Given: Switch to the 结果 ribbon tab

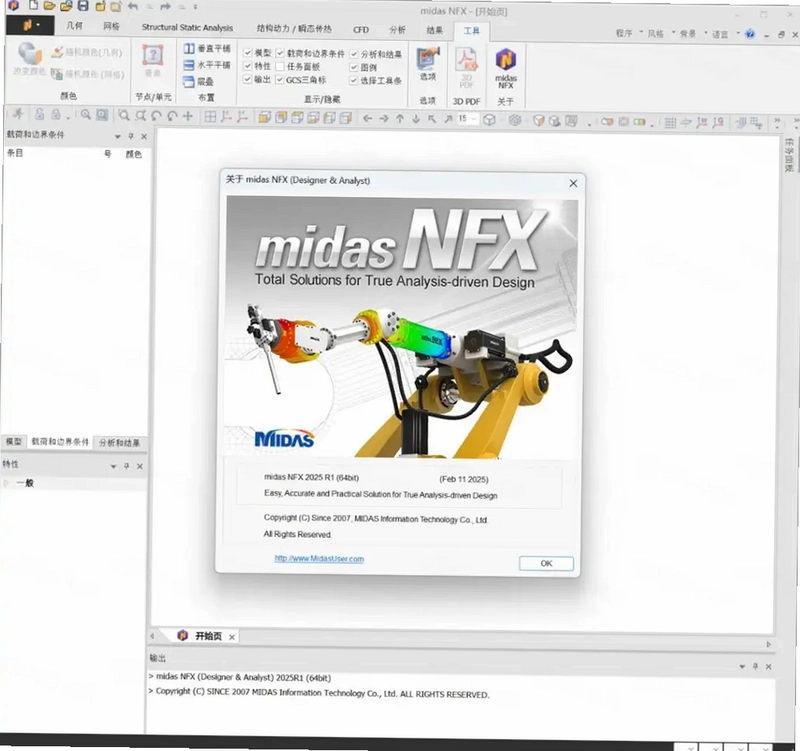Looking at the screenshot, I should (x=435, y=30).
